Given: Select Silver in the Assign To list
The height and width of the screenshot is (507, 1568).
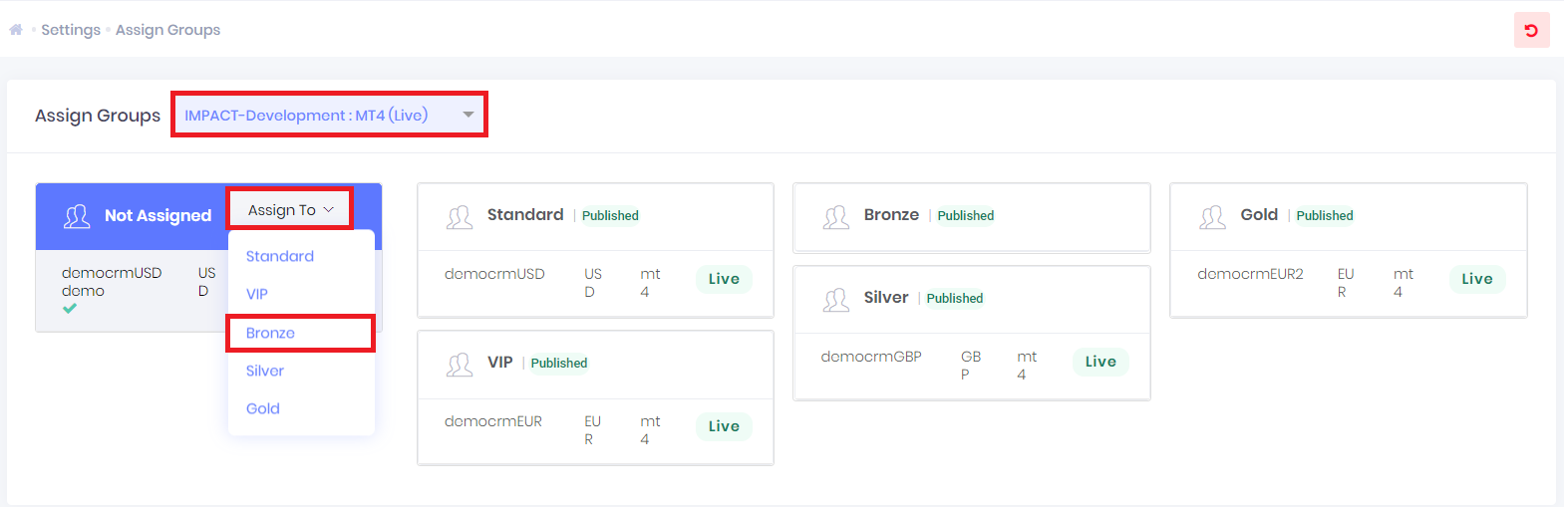Looking at the screenshot, I should [265, 371].
